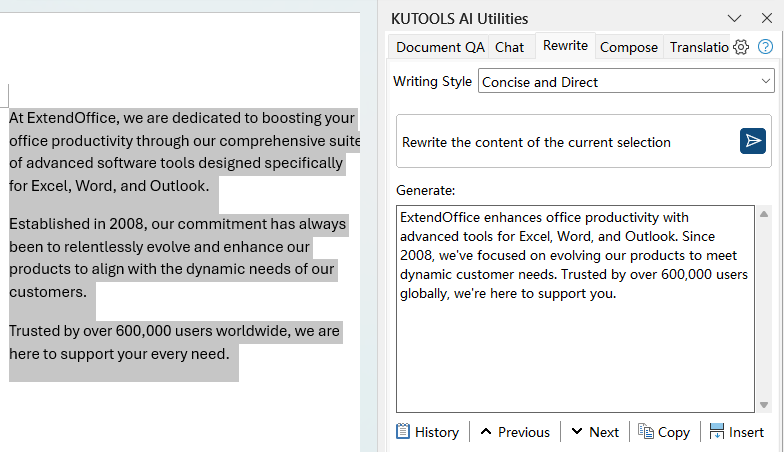Send the rewrite prompt with arrow button
This screenshot has height=452, width=784.
[752, 141]
